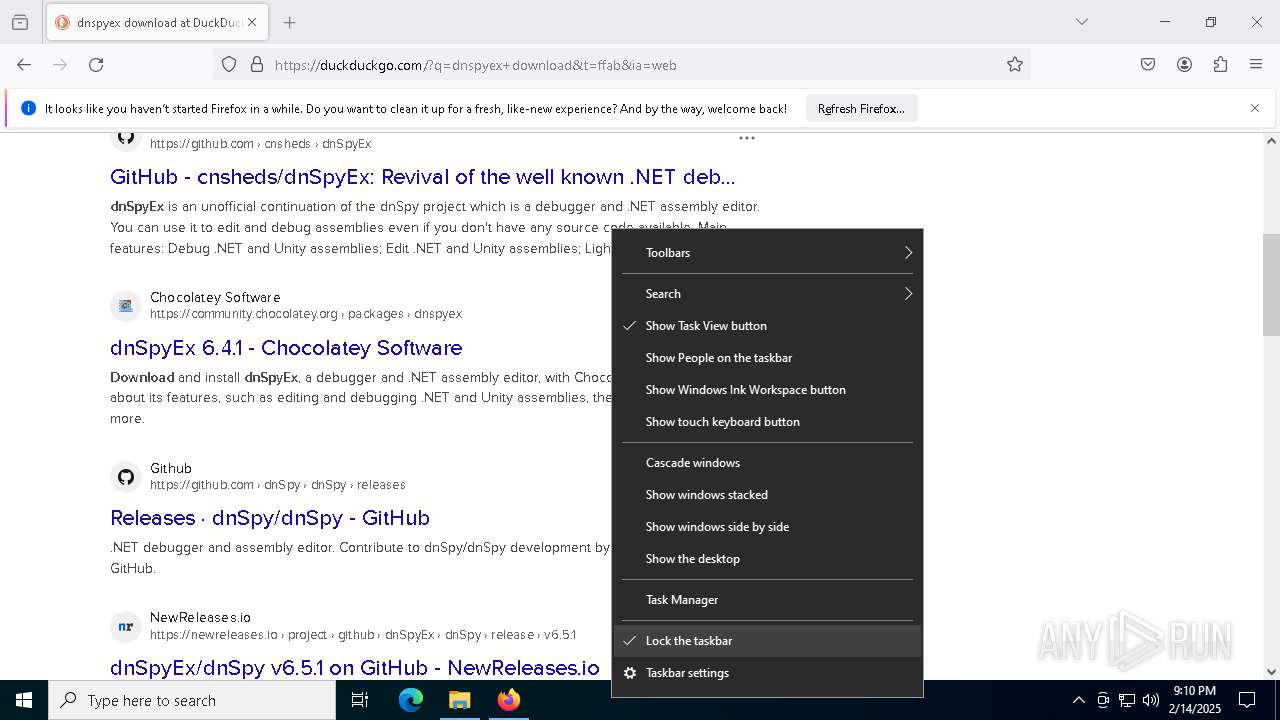Open the list all tabs dropdown
The image size is (1280, 720).
1081,22
